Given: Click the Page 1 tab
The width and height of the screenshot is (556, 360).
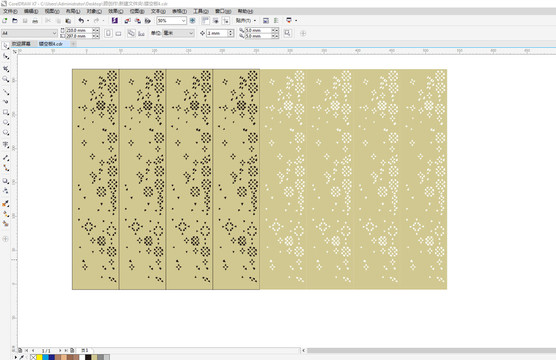Looking at the screenshot, I should click(x=85, y=350).
